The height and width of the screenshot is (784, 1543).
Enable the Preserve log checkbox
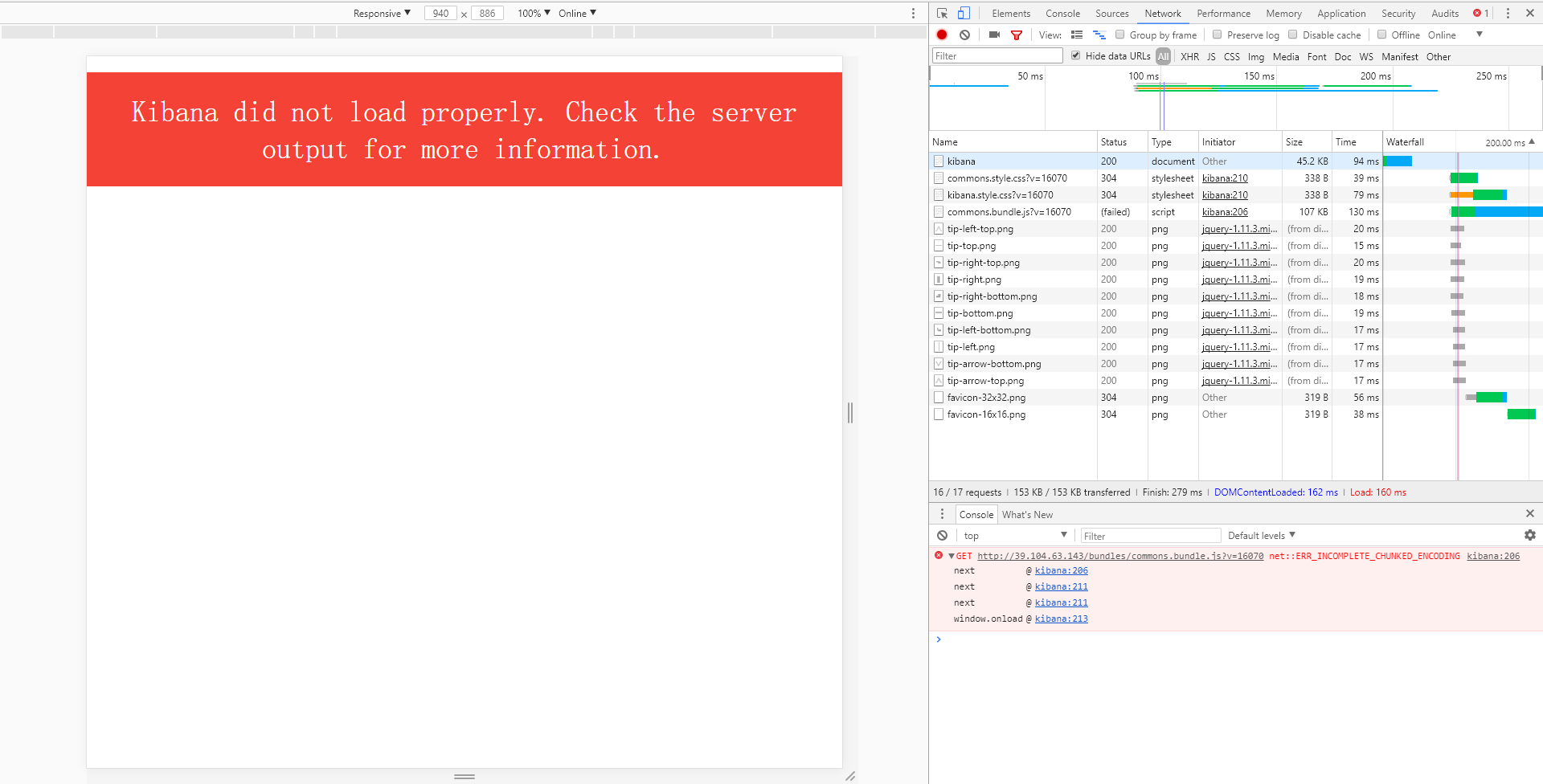pos(1218,35)
